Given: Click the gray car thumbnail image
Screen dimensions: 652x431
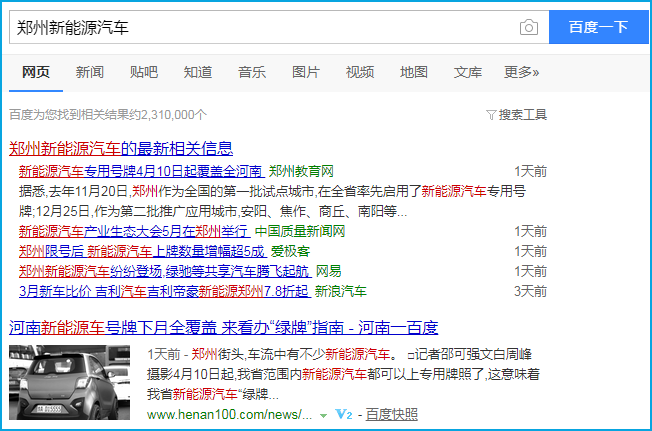Looking at the screenshot, I should (x=69, y=382).
